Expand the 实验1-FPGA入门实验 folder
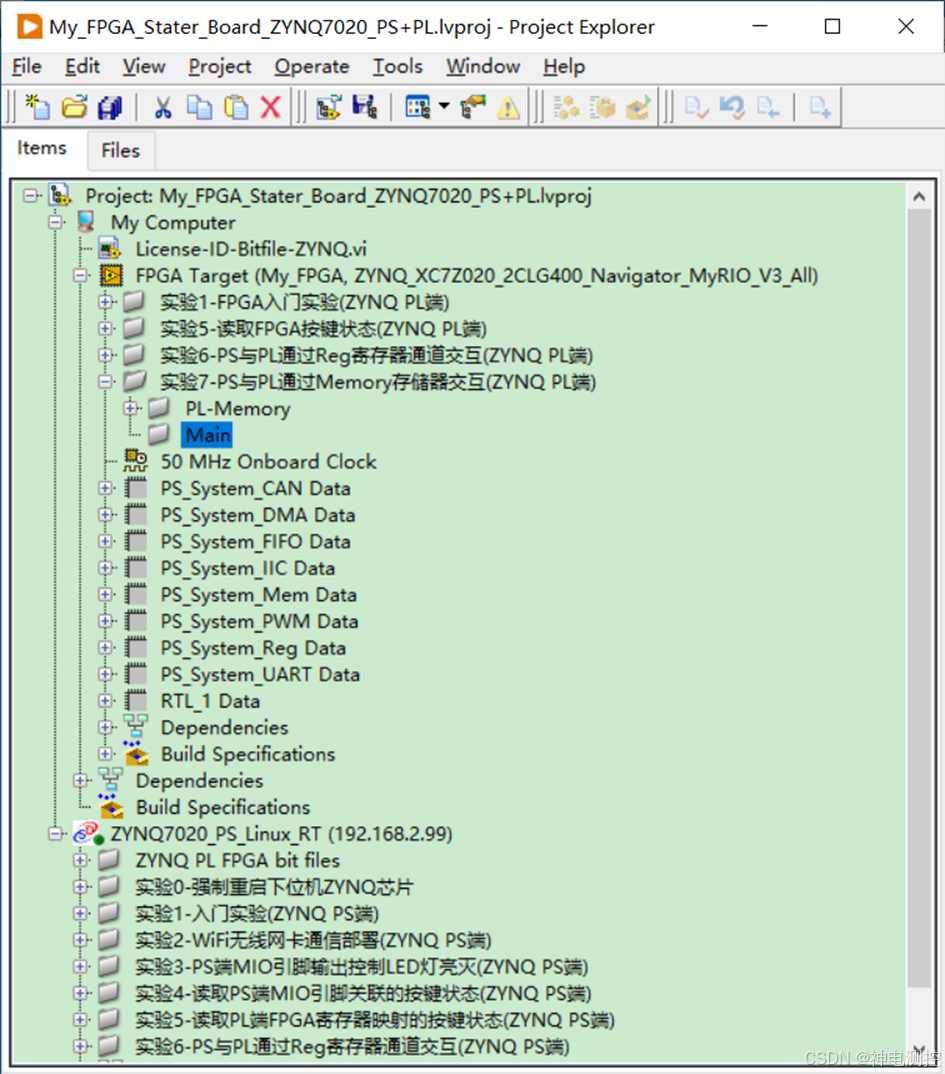Screen dimensions: 945x1074 point(105,301)
